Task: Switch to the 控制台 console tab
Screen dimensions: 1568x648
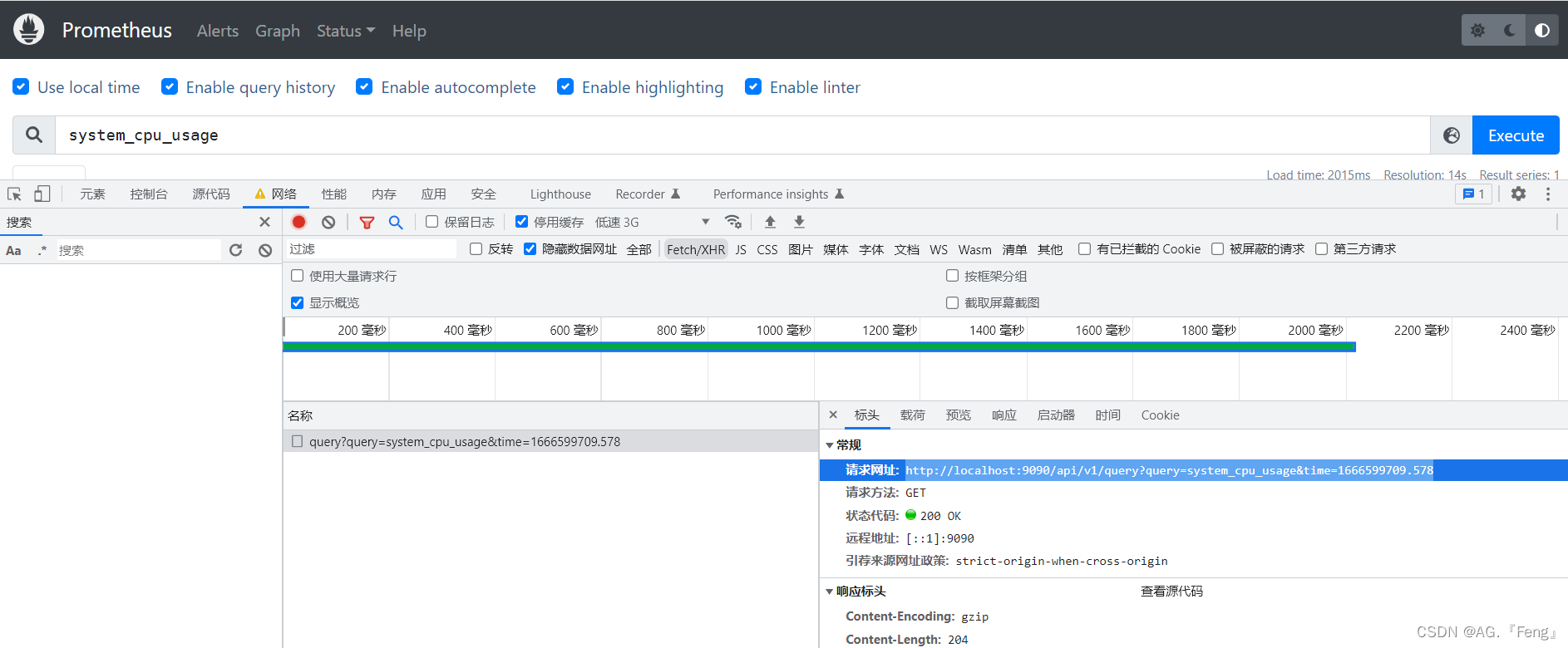Action: tap(149, 194)
